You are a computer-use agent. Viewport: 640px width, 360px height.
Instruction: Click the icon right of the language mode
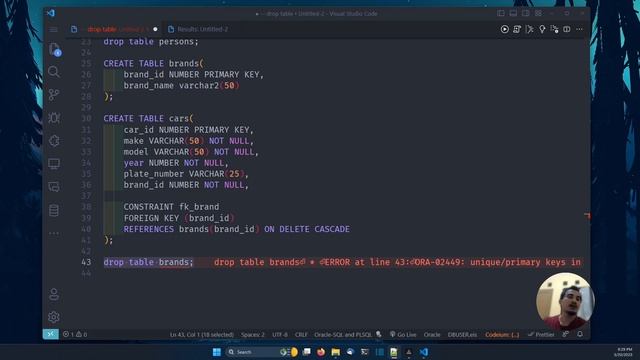pos(379,334)
